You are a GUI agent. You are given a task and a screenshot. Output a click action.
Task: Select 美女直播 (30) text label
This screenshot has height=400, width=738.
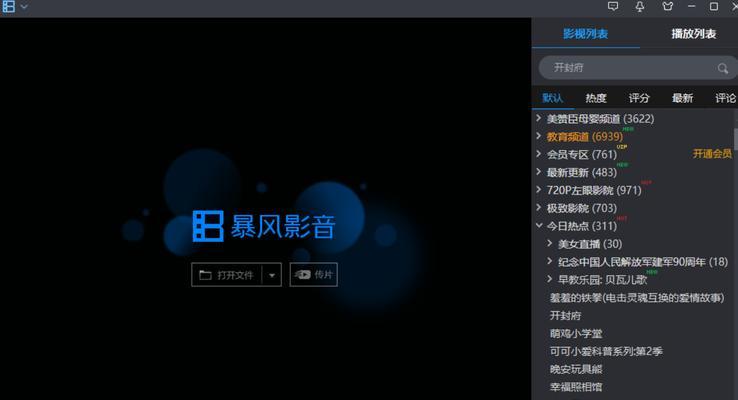pos(590,244)
